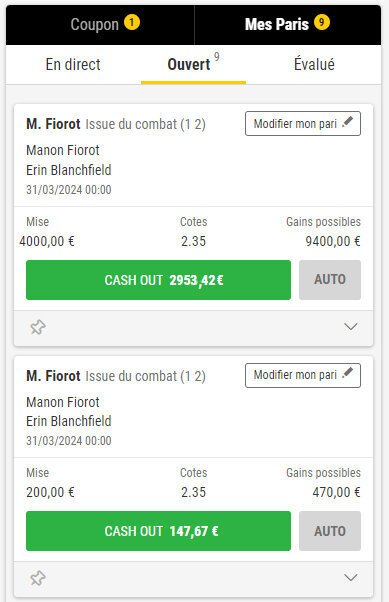Switch to the Coupon tab
Viewport: 389px width, 602px height.
point(100,25)
